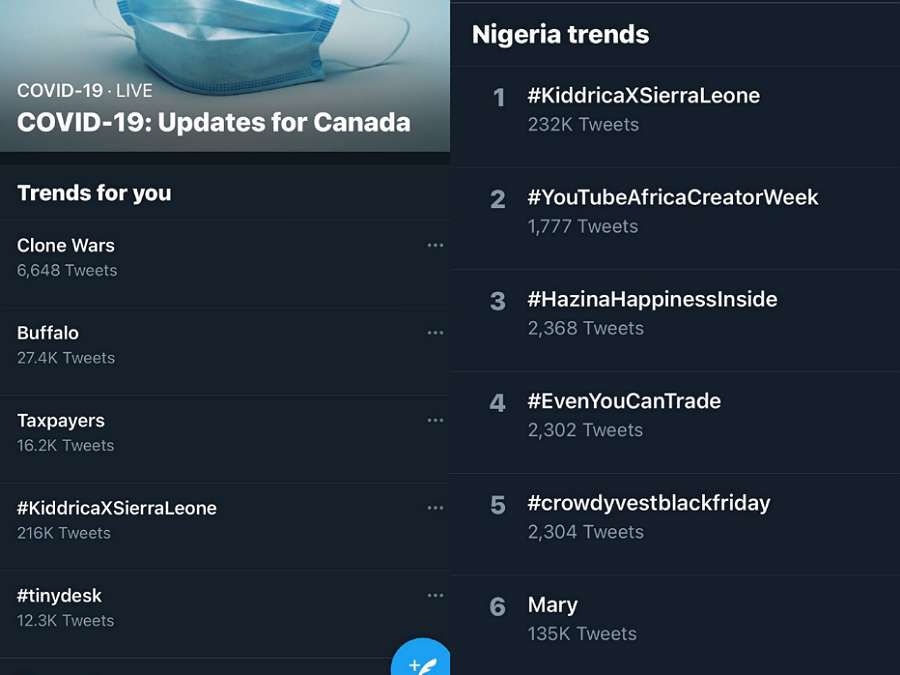Open #EvenYouCanTrade trend
This screenshot has width=900, height=675.
click(x=624, y=402)
